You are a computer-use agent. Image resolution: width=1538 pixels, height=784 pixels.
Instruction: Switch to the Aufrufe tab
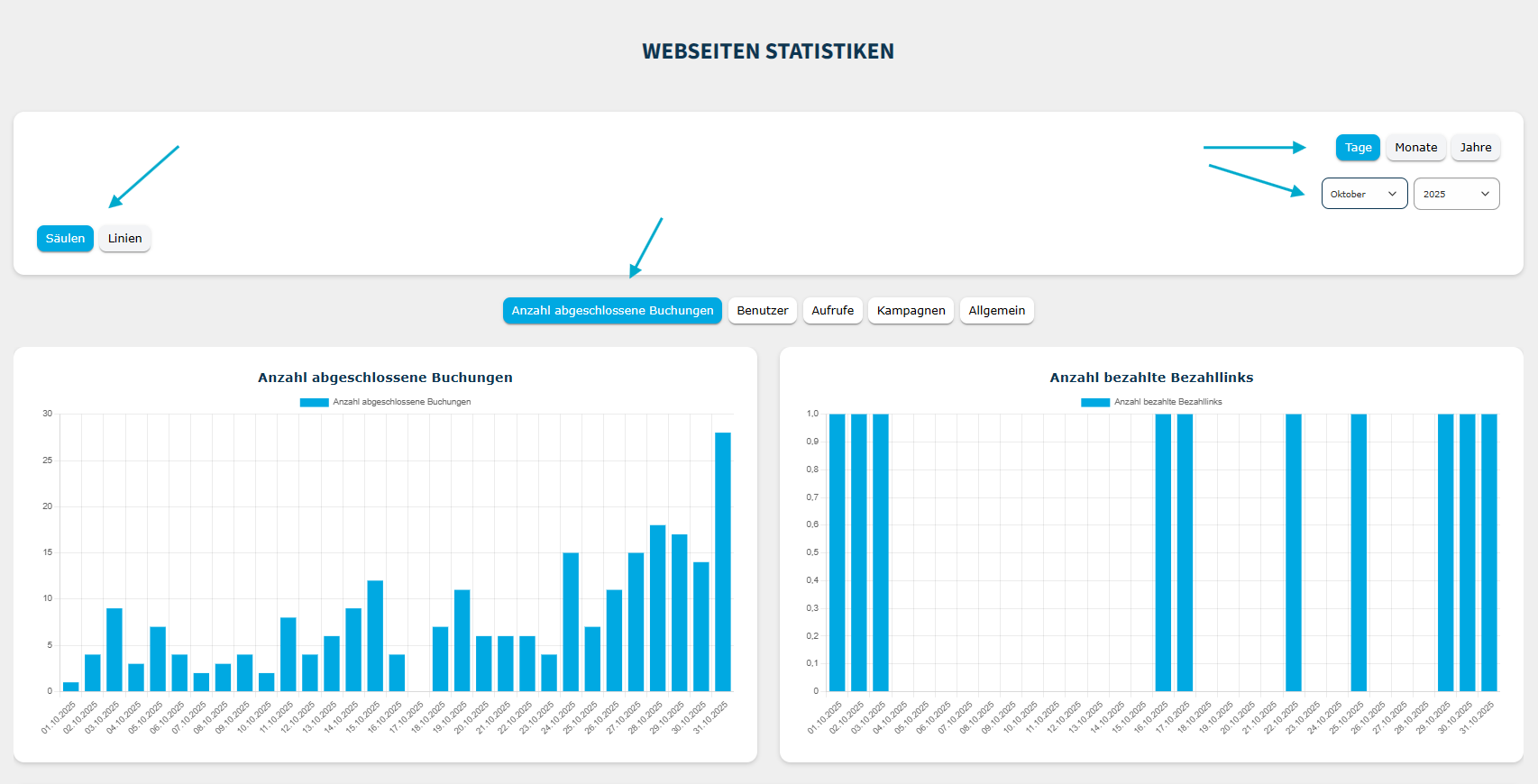click(832, 311)
